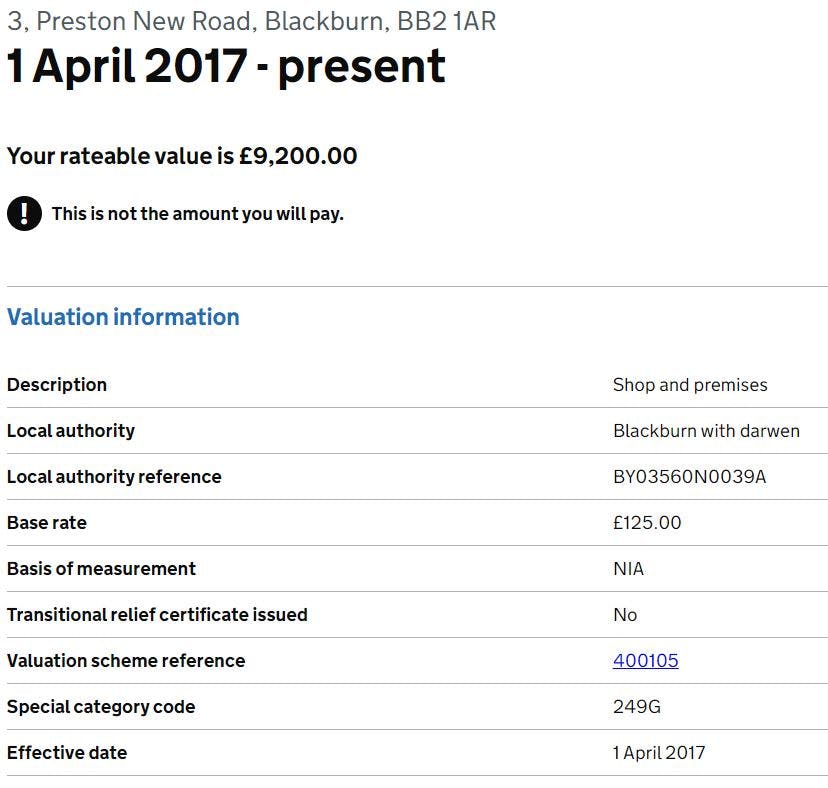The image size is (828, 788).
Task: Click the Shop and premises value
Action: [690, 385]
